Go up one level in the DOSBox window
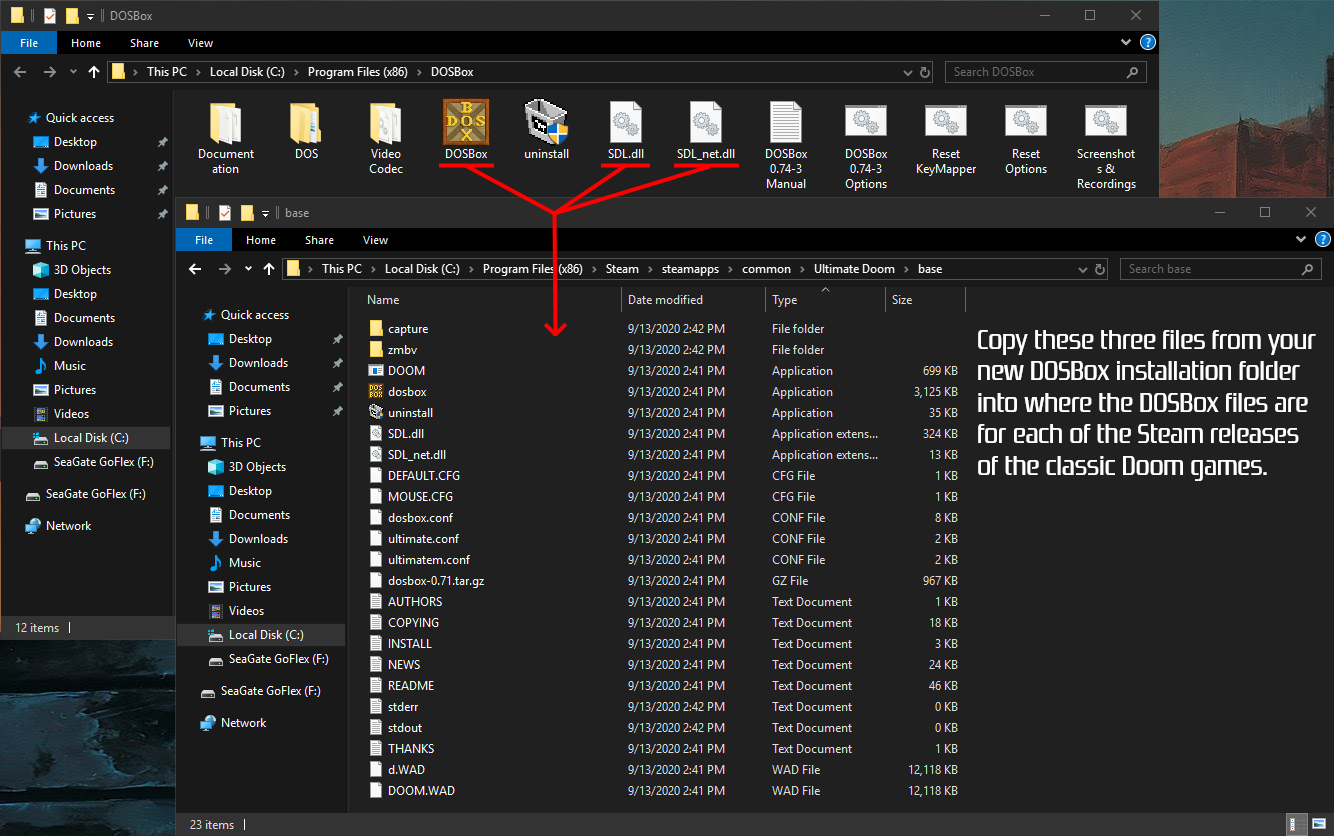1334x836 pixels. [x=93, y=72]
